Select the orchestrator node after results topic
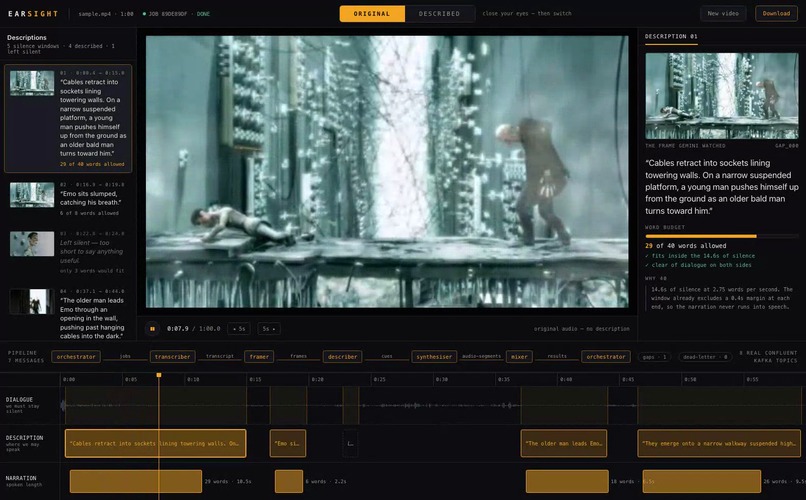The height and width of the screenshot is (500, 806). (x=606, y=357)
